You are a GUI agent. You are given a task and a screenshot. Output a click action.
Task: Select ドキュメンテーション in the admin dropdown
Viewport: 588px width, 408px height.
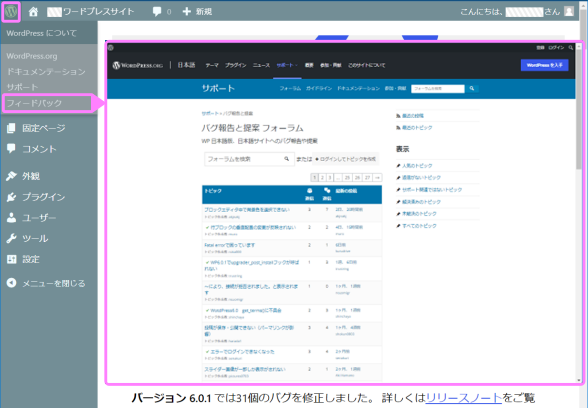point(46,72)
